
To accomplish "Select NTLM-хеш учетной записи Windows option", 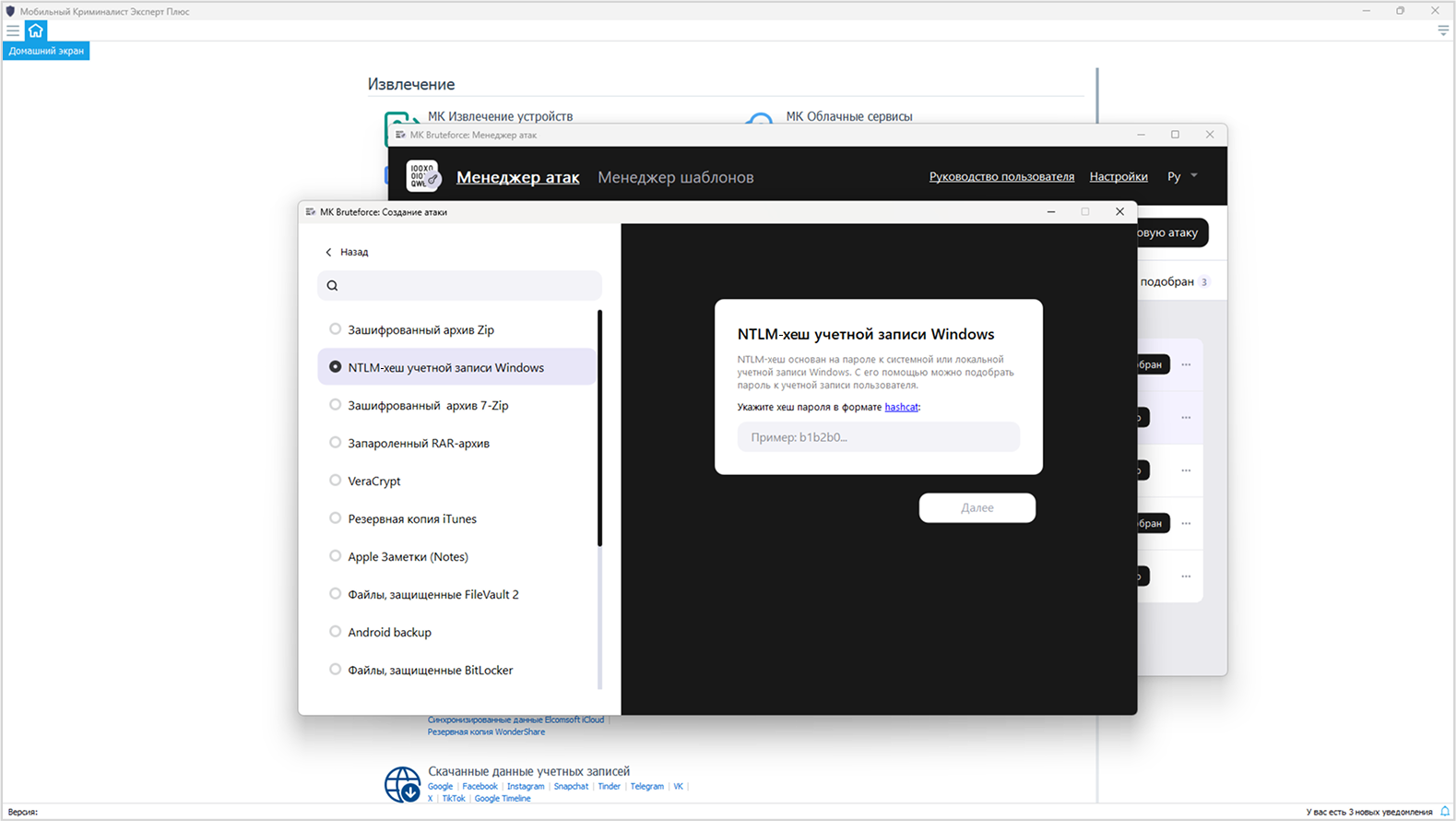I will (456, 367).
